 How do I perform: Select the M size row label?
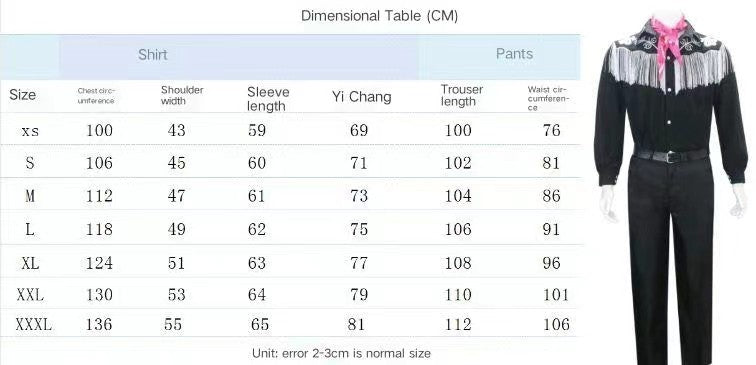pos(30,196)
